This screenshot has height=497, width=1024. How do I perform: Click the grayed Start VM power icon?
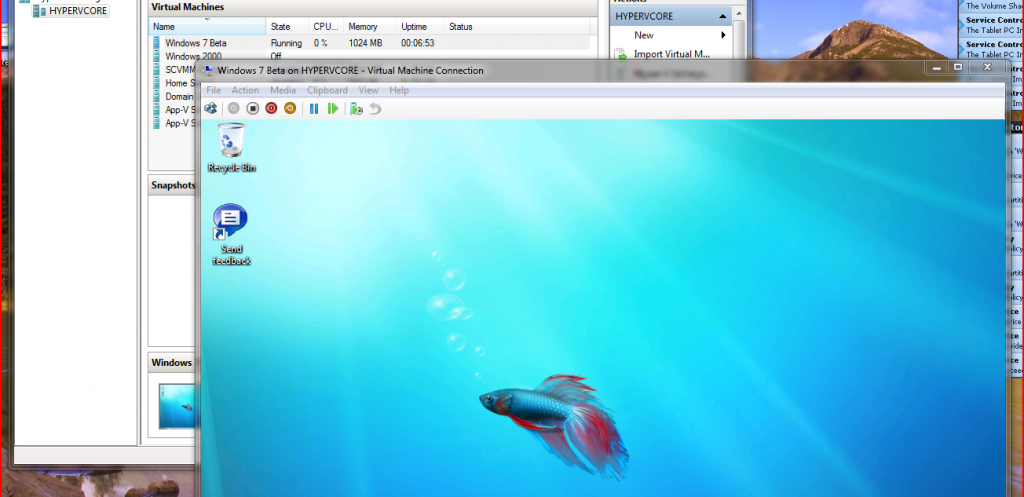pyautogui.click(x=234, y=108)
